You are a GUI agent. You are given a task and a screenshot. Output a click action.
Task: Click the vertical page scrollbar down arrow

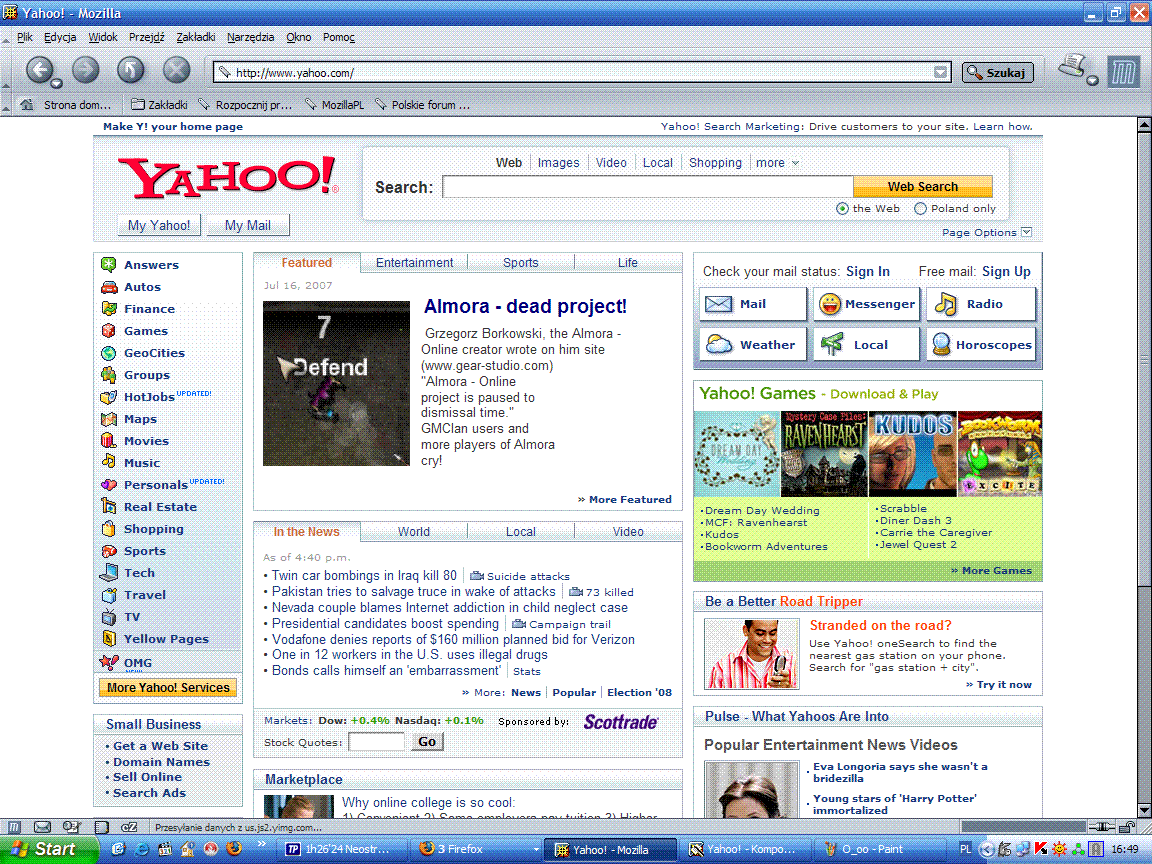pos(1144,810)
